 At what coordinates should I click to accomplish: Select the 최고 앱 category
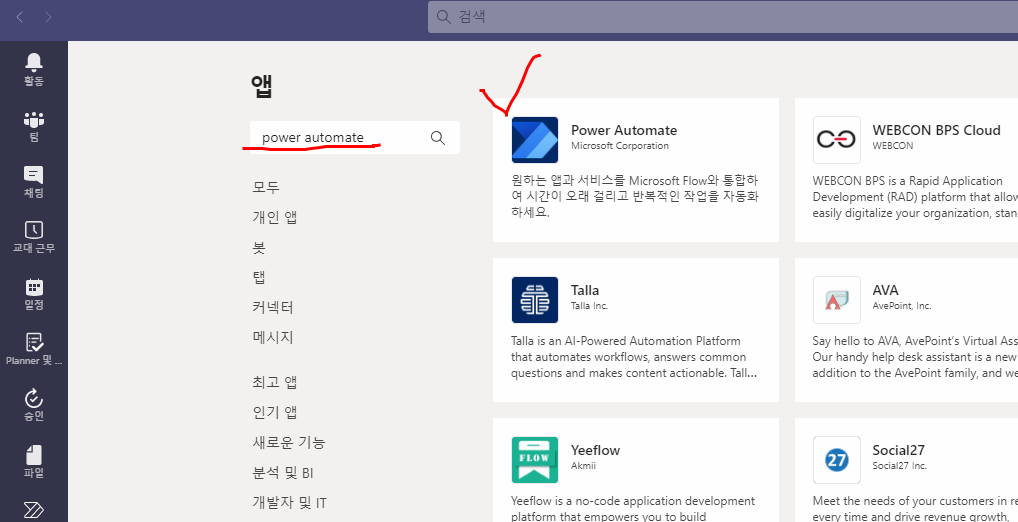click(x=275, y=382)
